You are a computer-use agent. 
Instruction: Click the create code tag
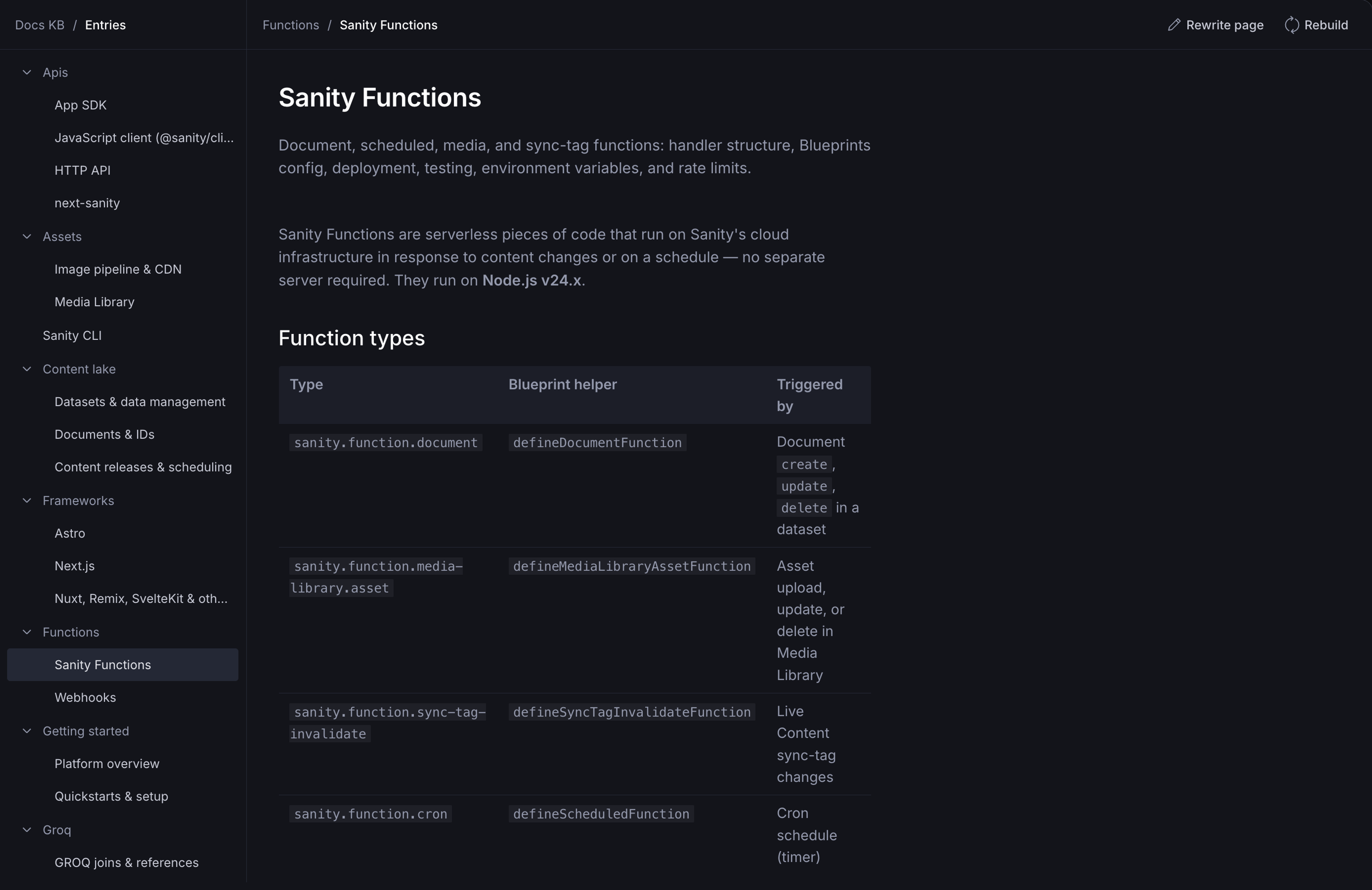coord(804,464)
